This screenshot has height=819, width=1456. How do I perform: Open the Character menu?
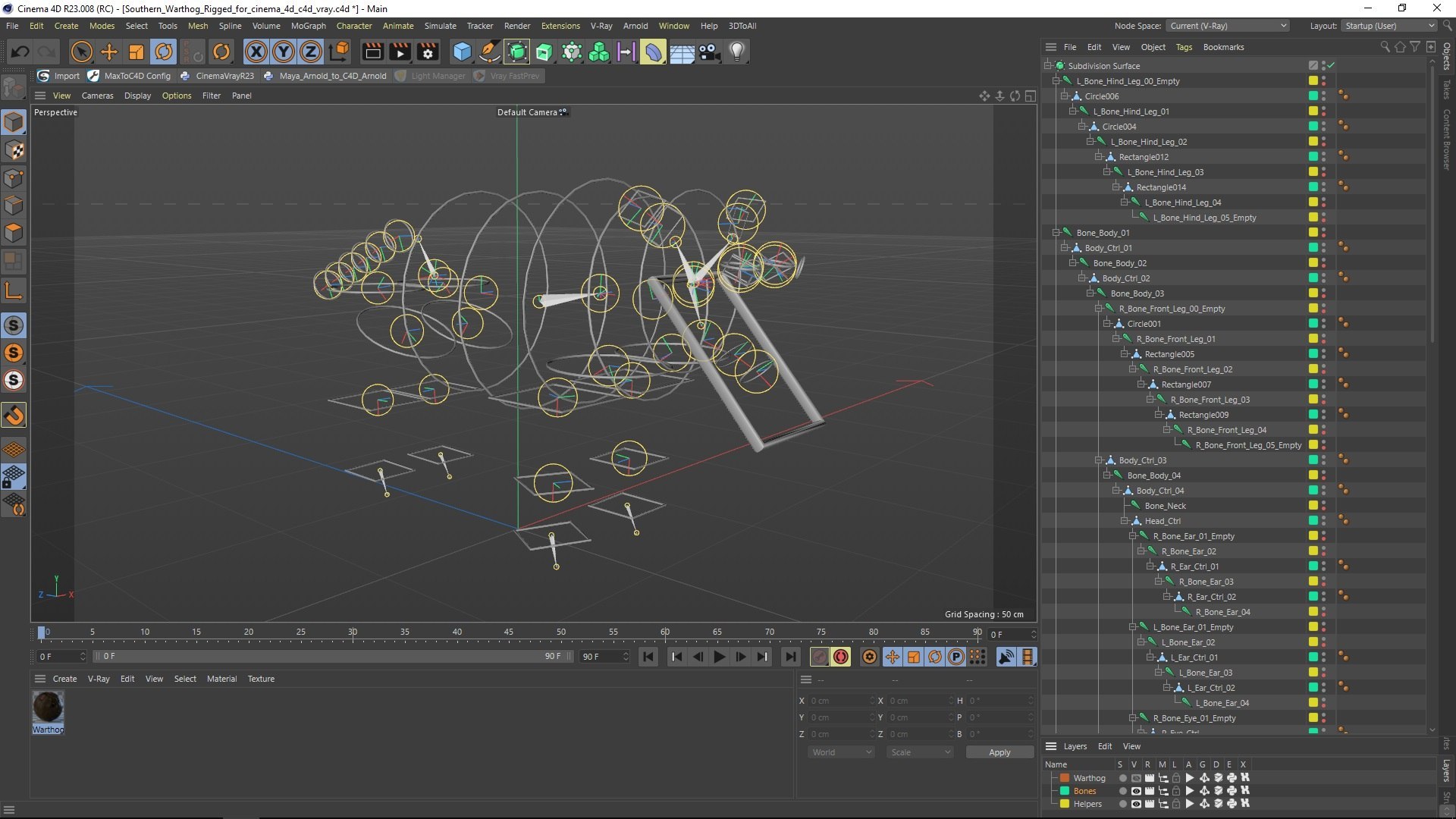(x=354, y=26)
